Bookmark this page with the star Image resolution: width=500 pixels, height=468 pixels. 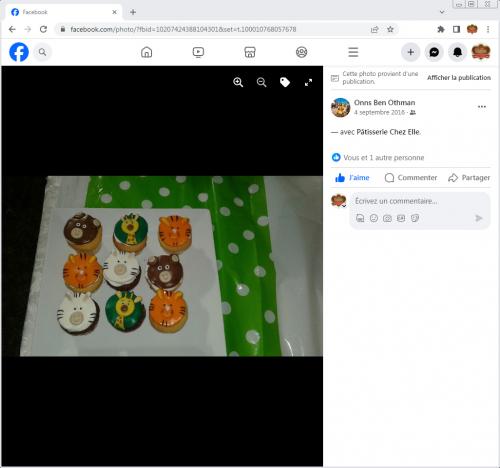tap(390, 29)
